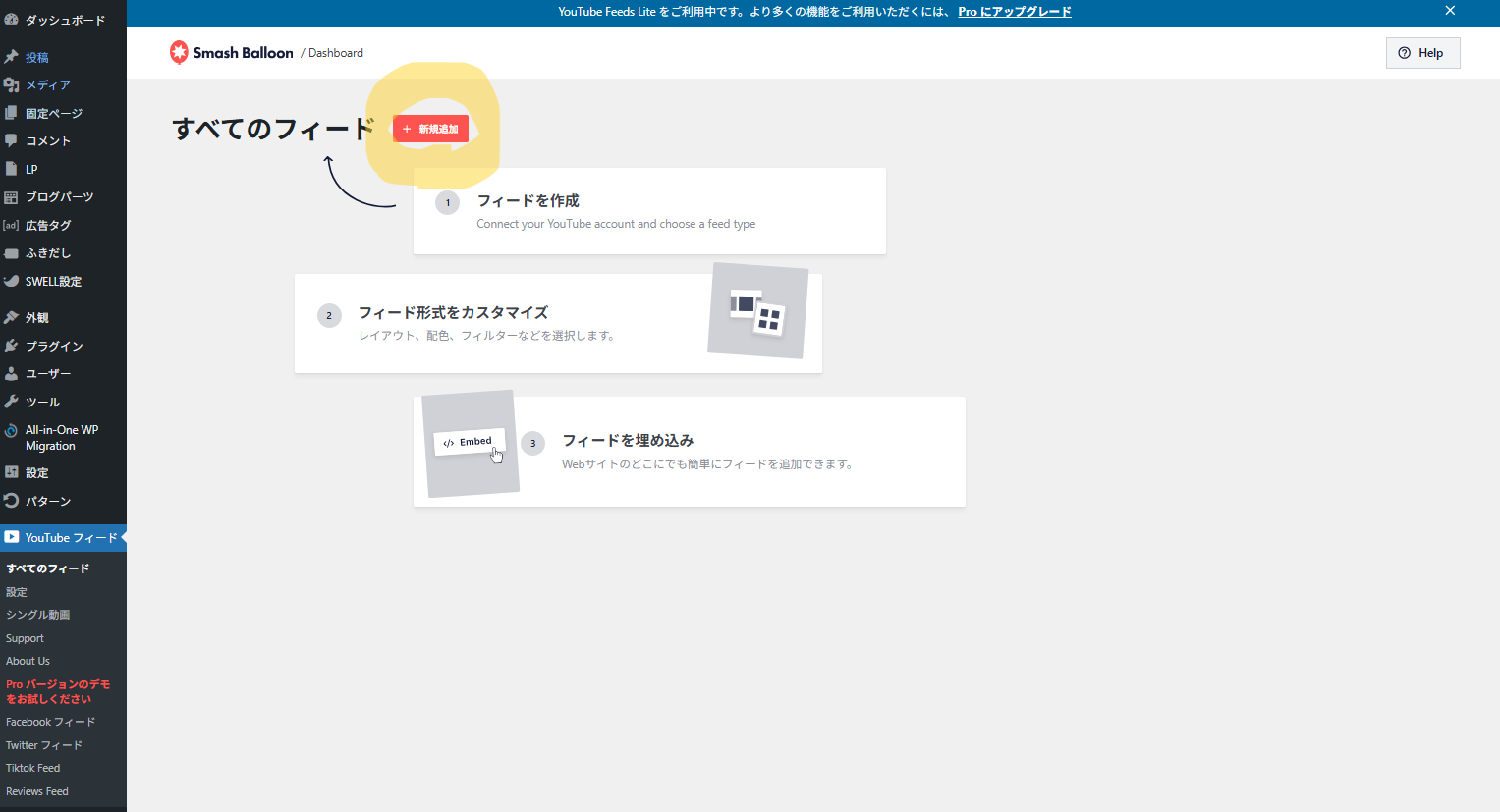
Task: Open Facebook フィード in sidebar
Action: click(x=50, y=722)
